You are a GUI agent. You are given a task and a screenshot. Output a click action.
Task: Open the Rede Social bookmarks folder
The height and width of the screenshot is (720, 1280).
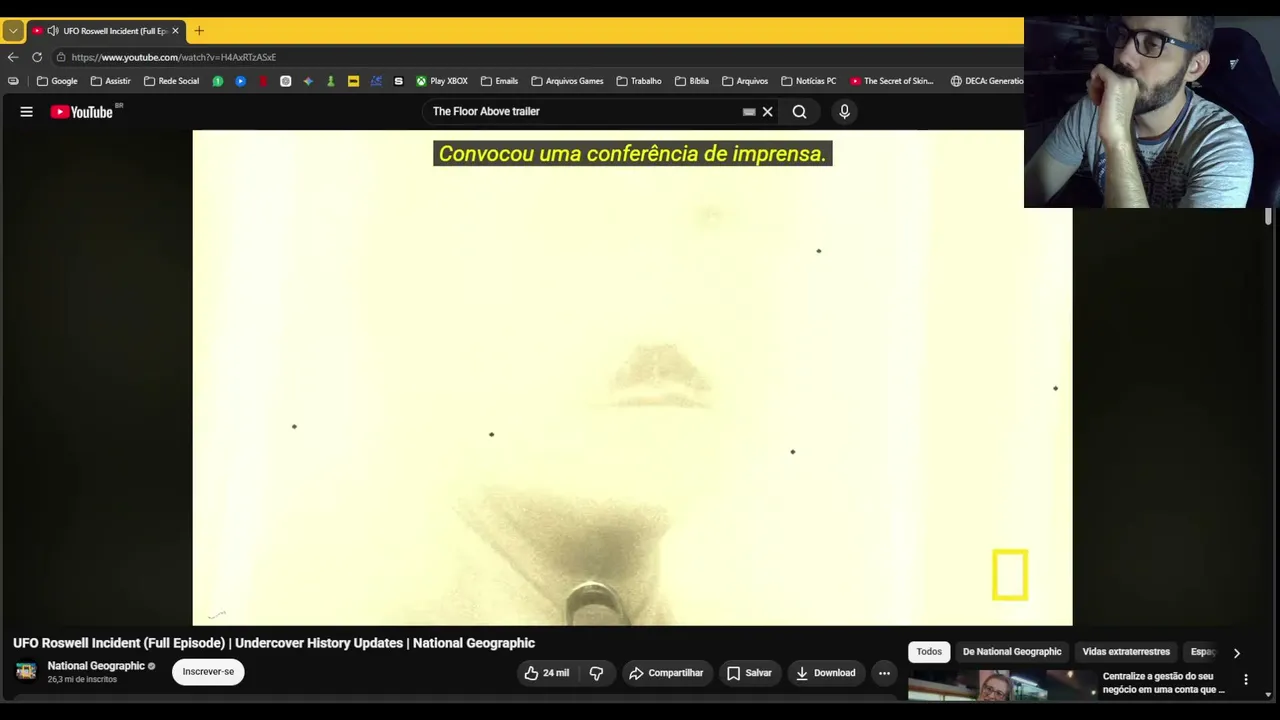click(171, 81)
